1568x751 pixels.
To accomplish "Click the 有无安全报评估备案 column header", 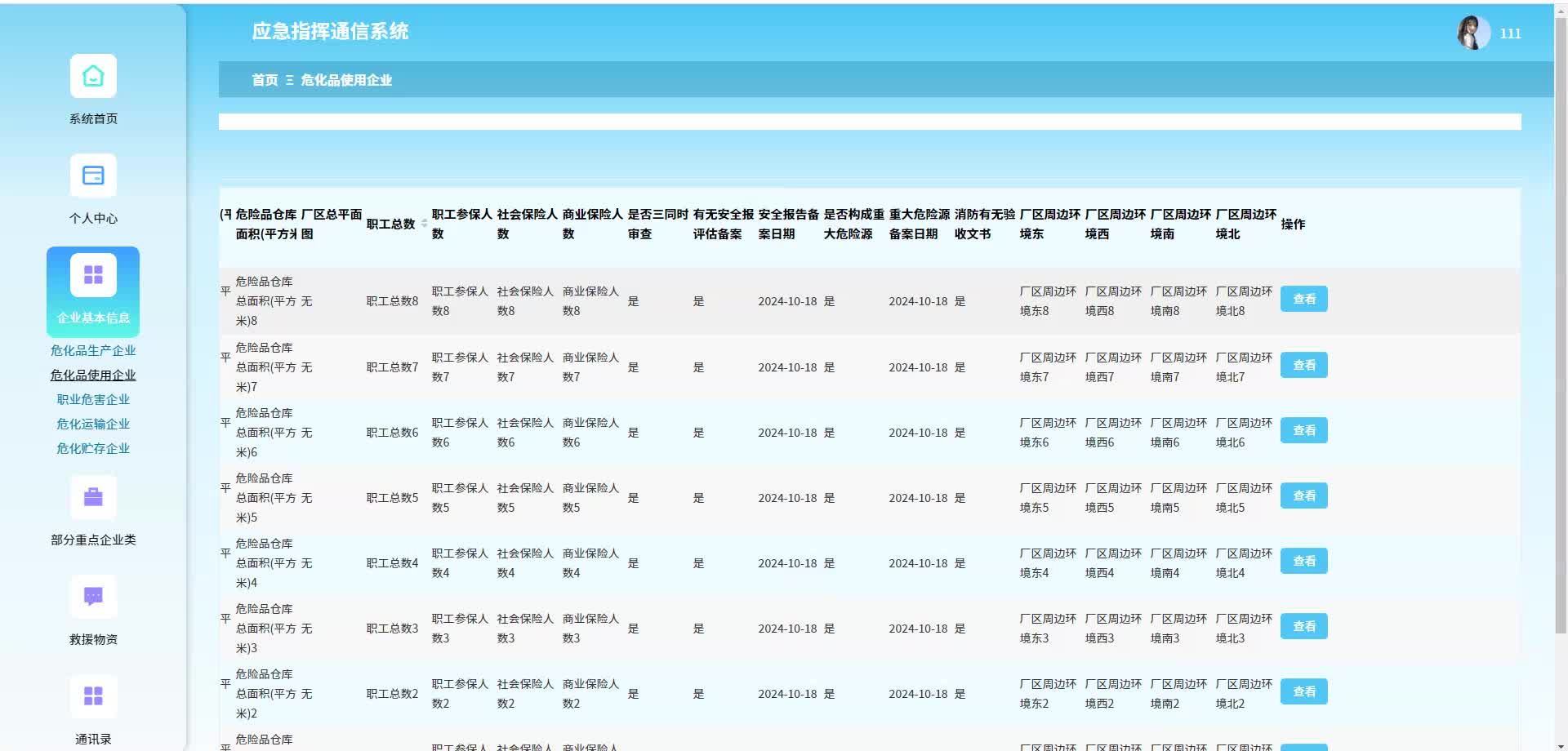I will pos(724,224).
